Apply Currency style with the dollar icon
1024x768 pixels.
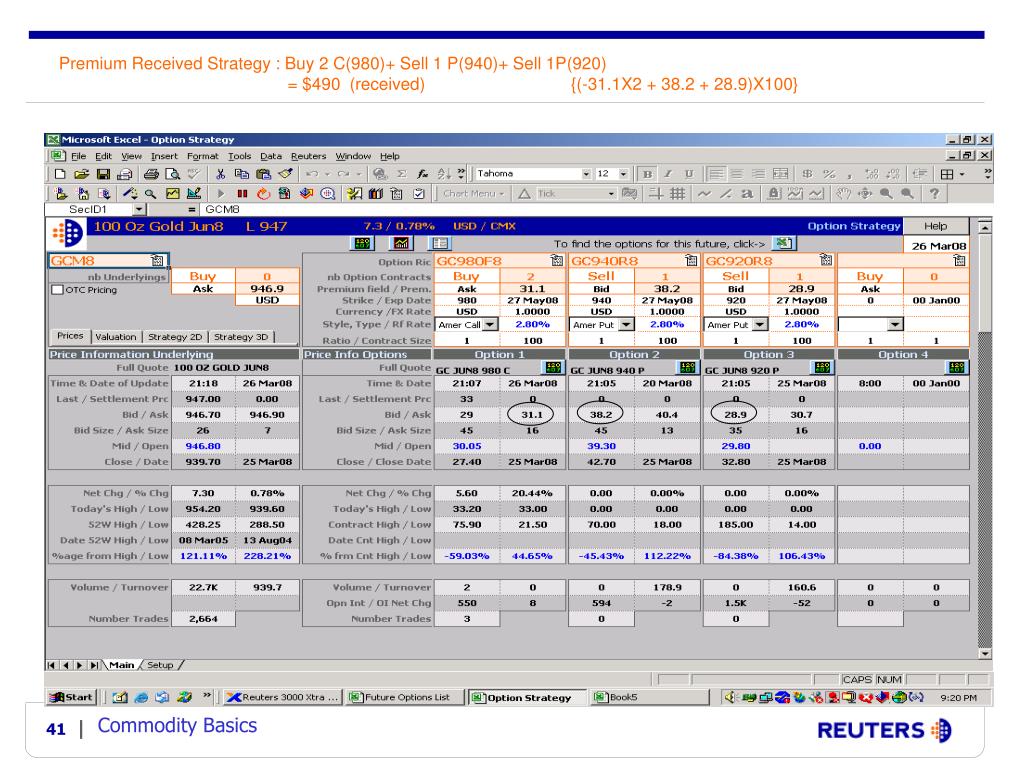point(808,174)
